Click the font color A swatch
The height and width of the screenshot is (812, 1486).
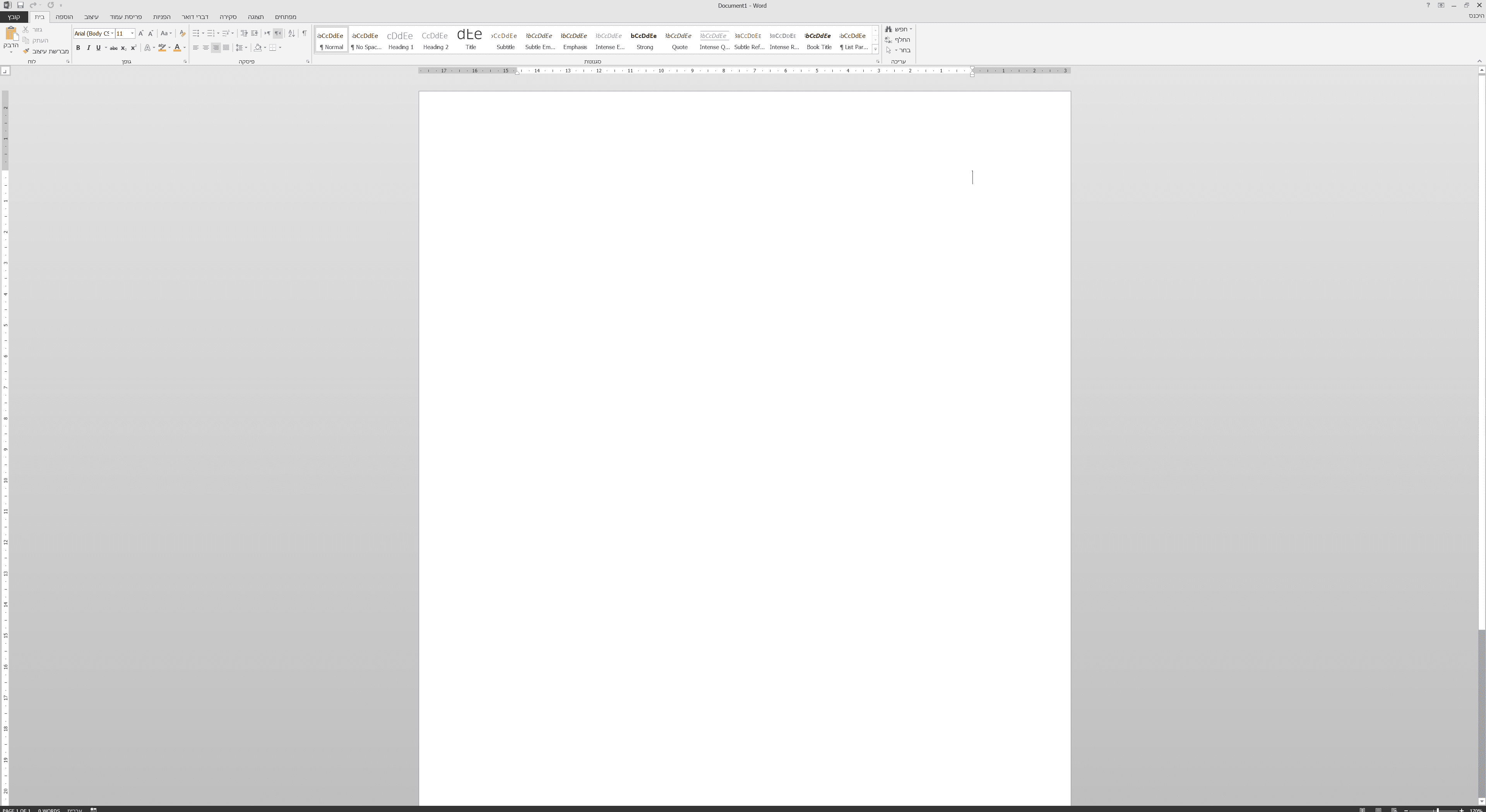click(177, 48)
